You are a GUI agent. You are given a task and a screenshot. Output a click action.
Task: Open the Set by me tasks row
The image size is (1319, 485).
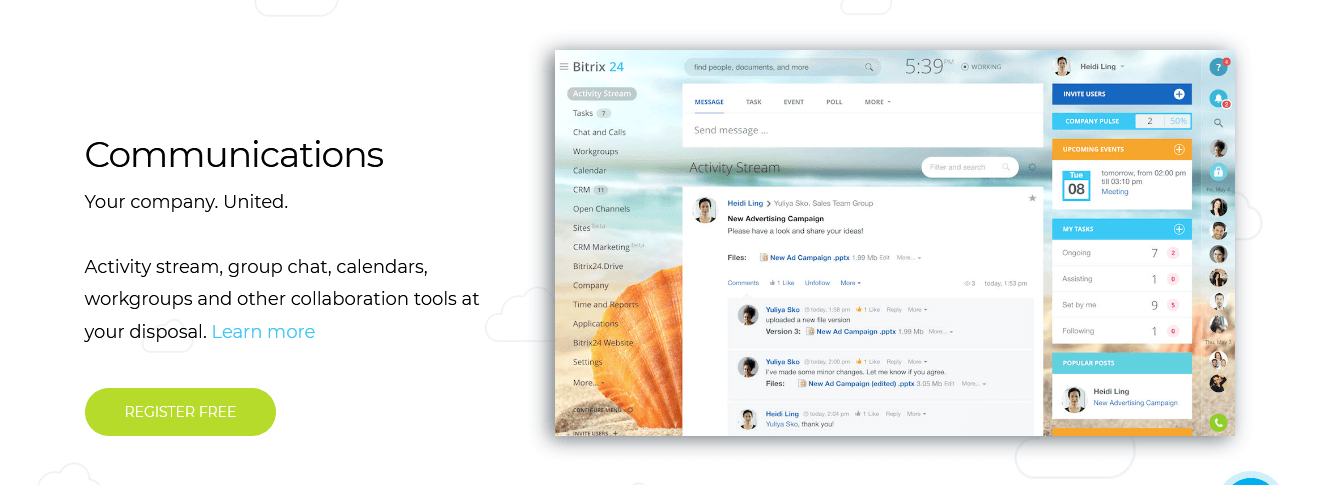pyautogui.click(x=1121, y=305)
